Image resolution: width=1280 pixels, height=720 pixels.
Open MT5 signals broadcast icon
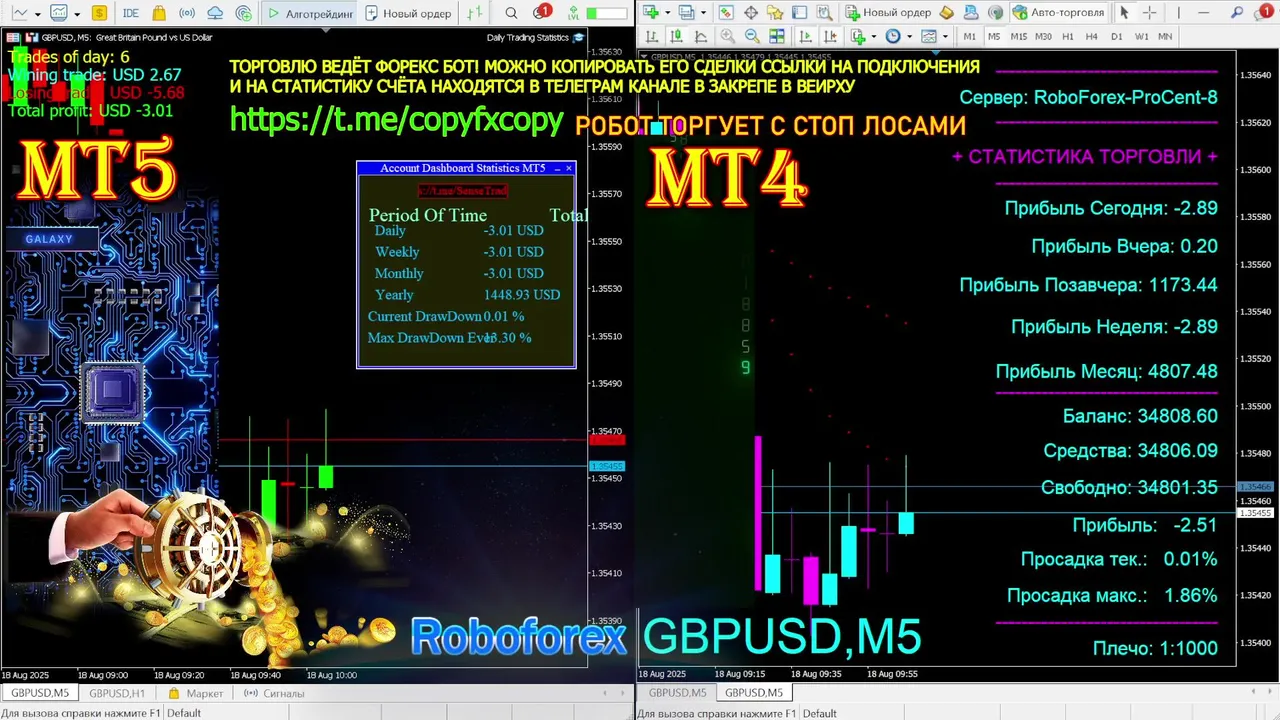[x=187, y=13]
